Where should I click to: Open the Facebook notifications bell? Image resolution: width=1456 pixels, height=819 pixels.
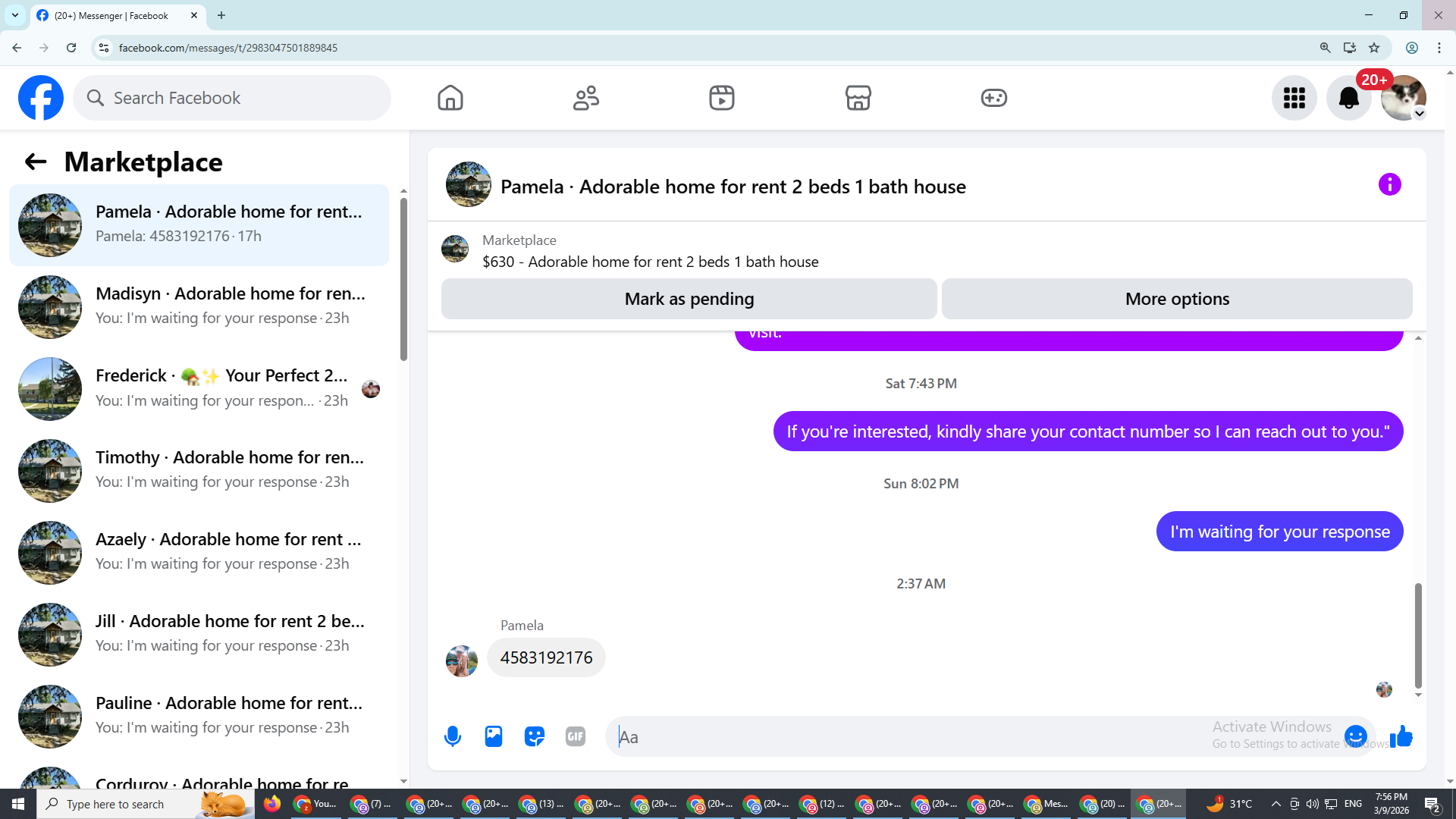[x=1348, y=98]
